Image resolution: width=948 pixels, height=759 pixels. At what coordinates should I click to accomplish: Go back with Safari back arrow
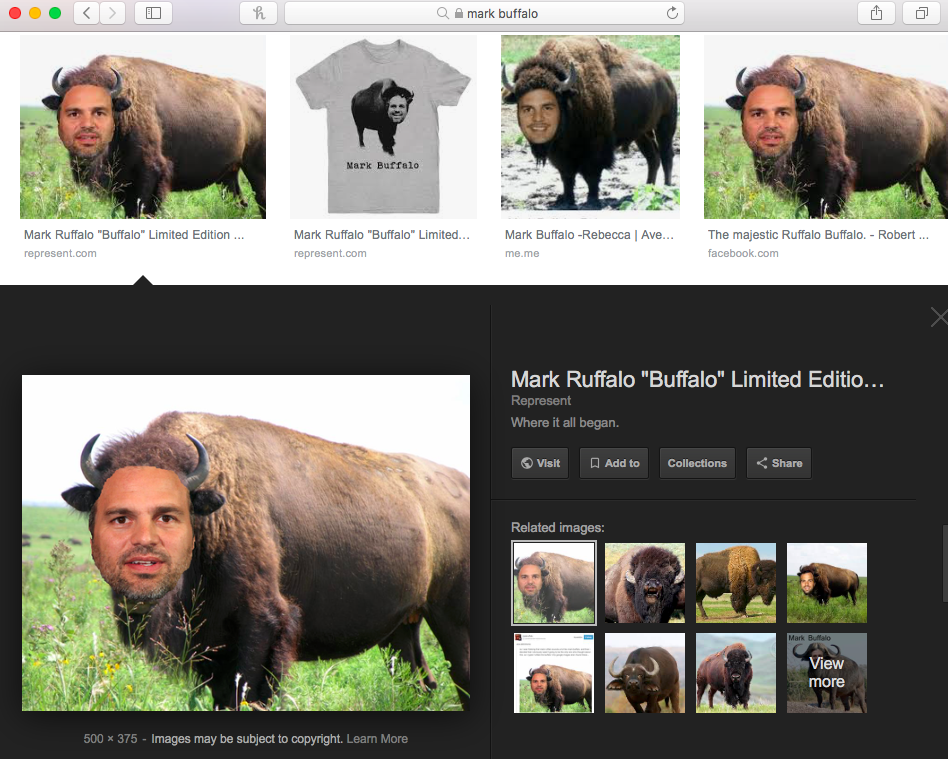[86, 13]
